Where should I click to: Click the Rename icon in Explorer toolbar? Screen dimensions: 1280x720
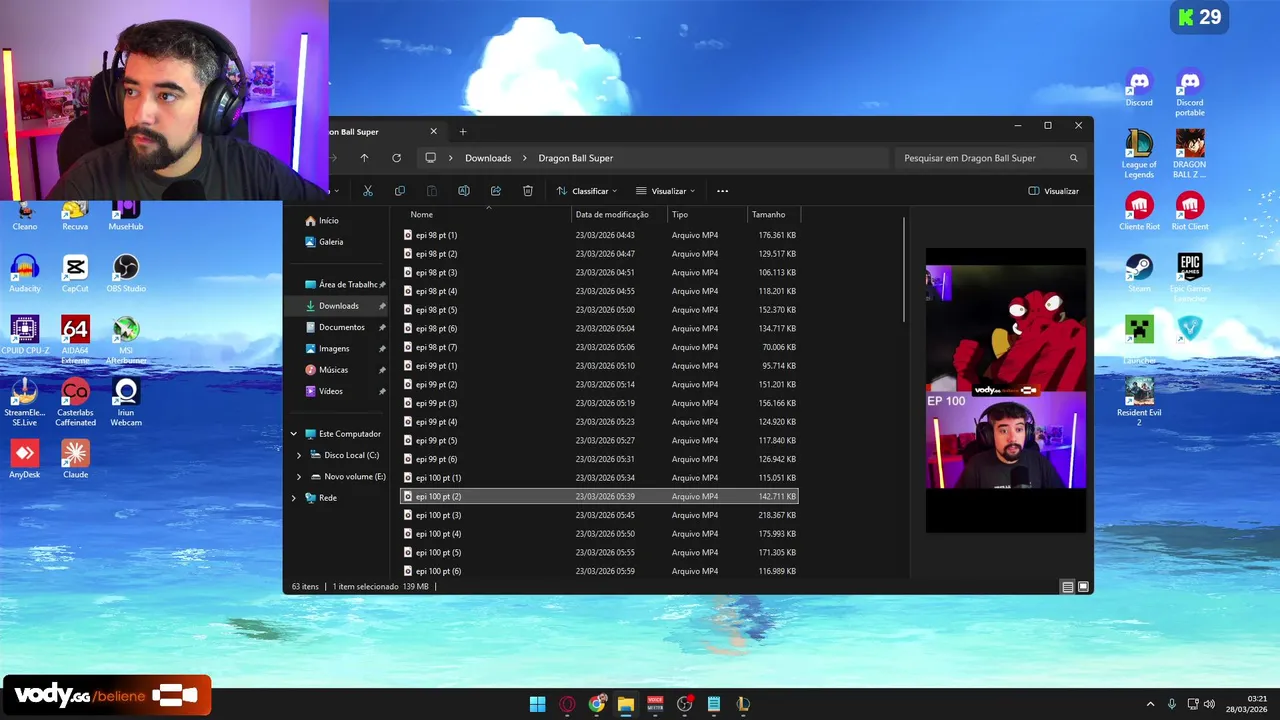464,191
